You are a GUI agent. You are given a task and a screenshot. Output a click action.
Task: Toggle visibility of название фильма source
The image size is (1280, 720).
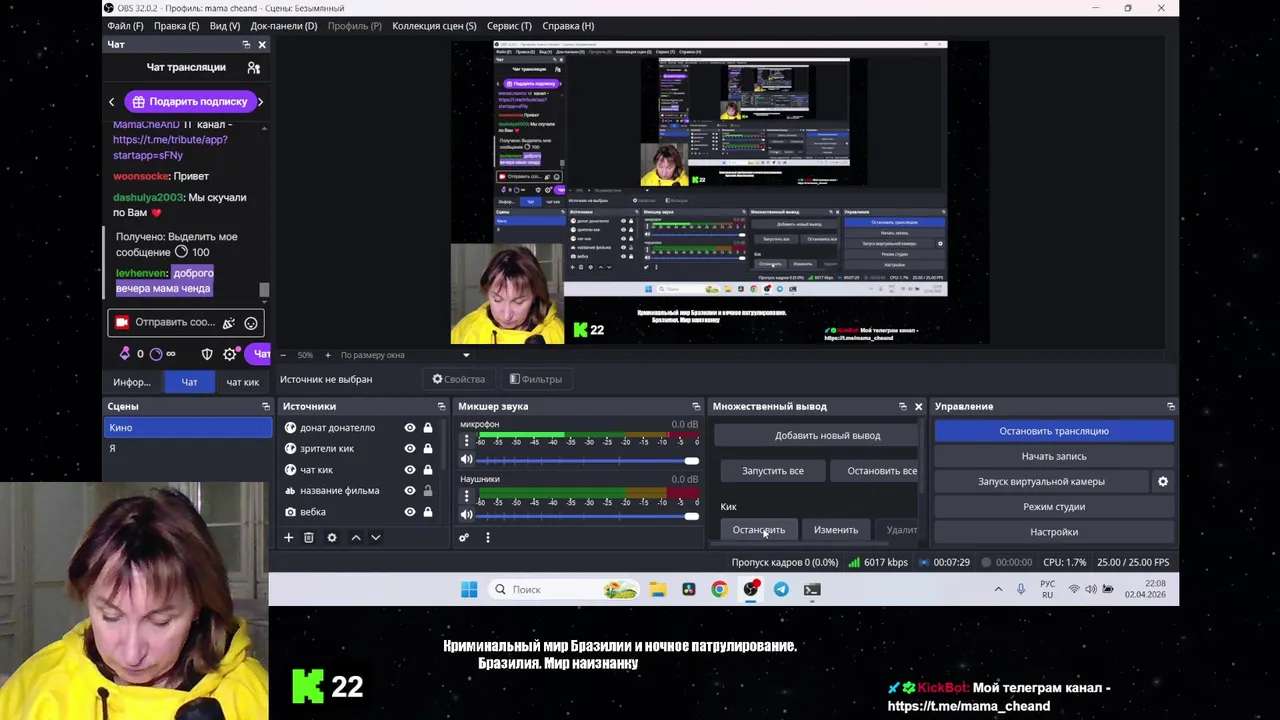[410, 491]
